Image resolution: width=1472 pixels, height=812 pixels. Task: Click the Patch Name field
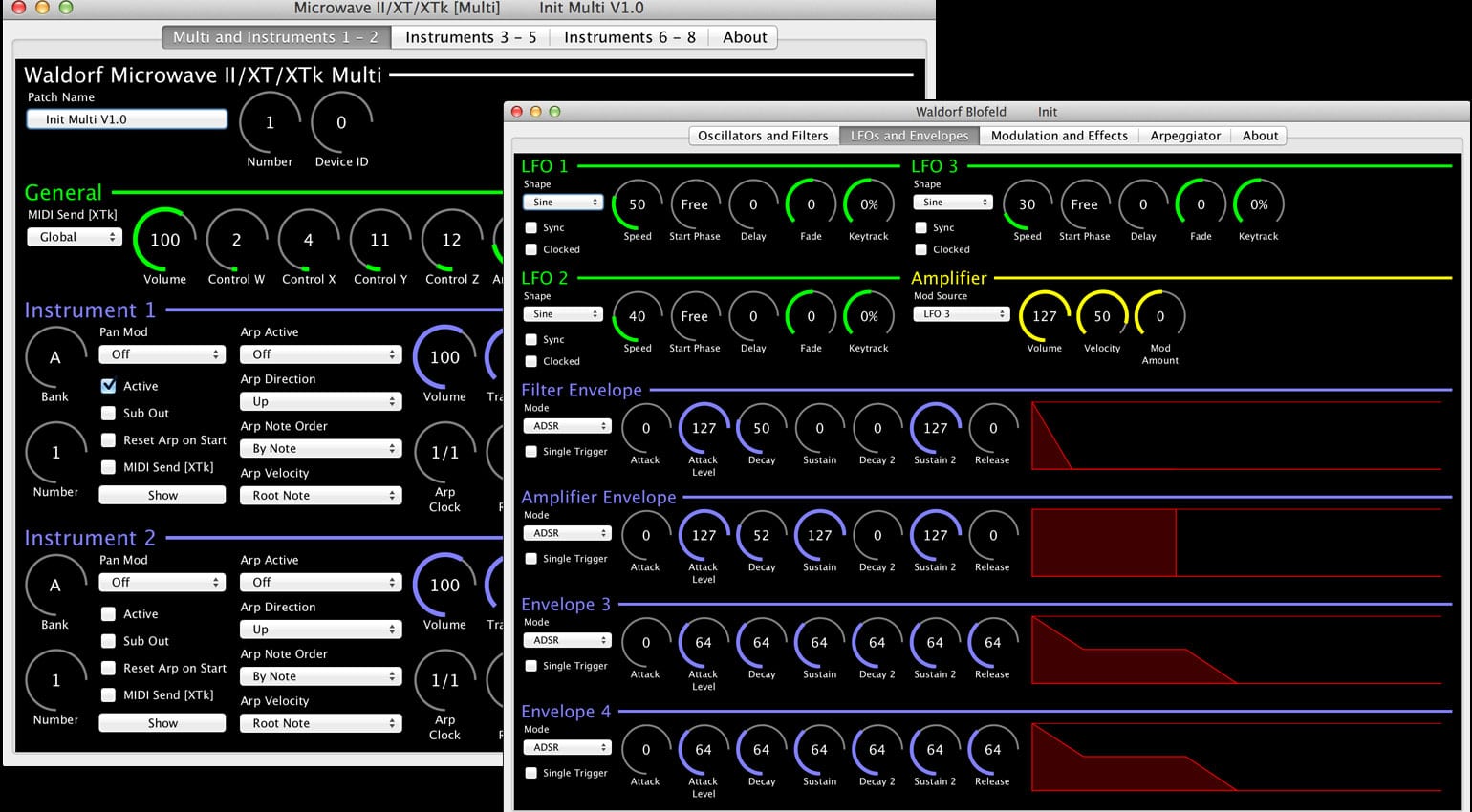(x=125, y=118)
